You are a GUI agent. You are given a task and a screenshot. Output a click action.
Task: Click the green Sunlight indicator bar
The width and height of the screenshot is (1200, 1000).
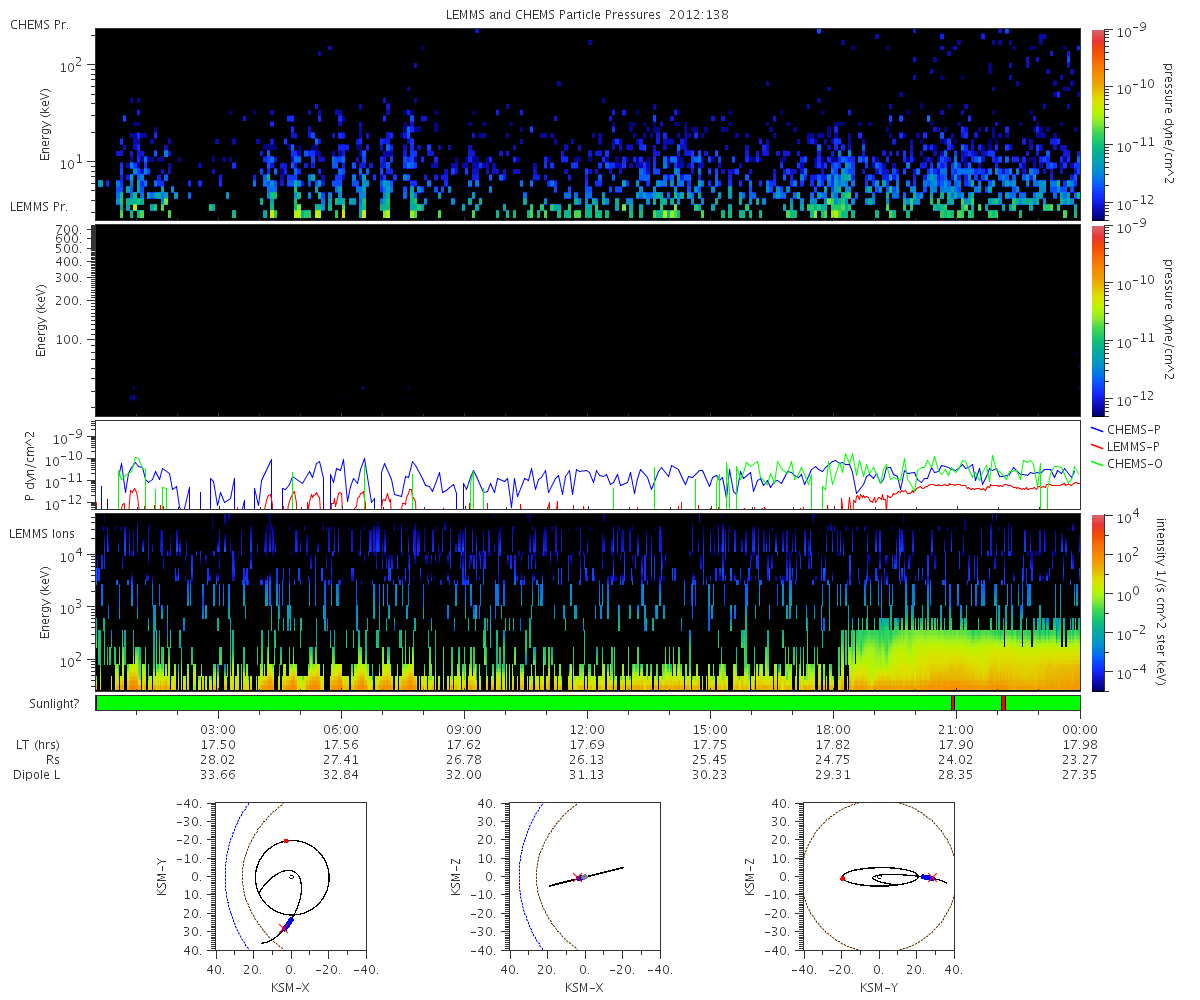click(588, 703)
